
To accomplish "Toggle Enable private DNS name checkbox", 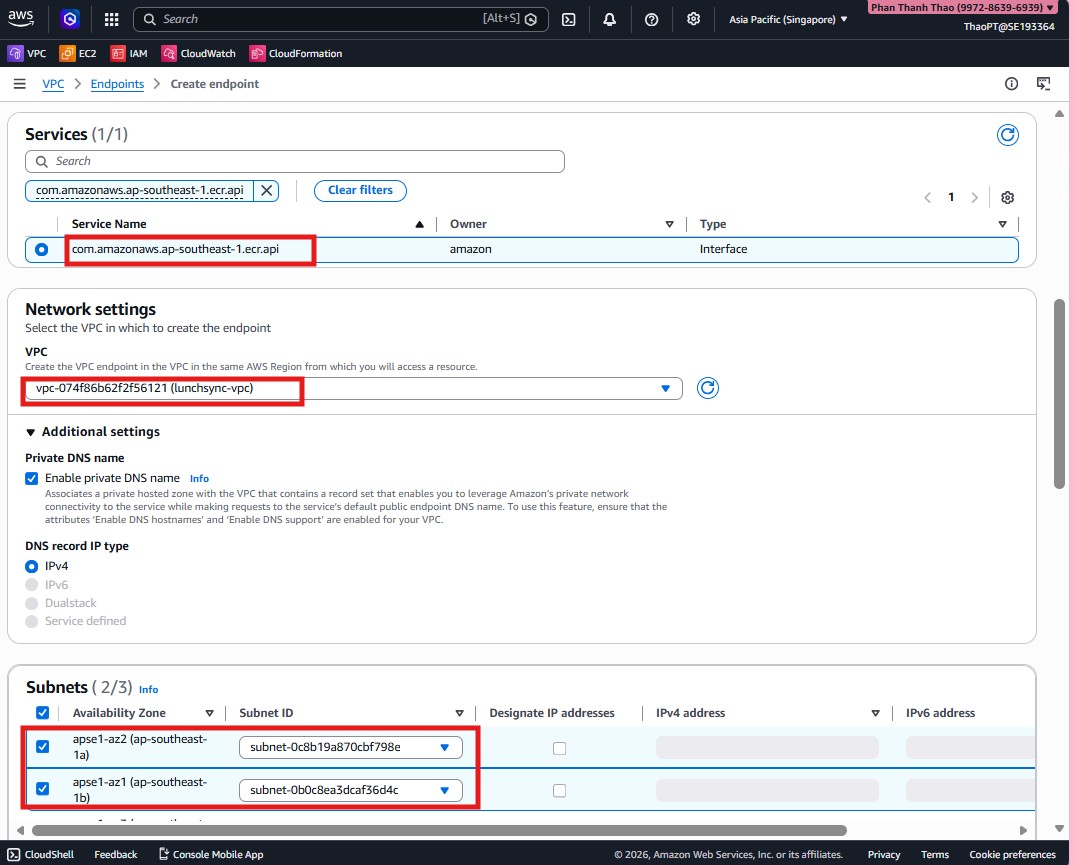I will coord(32,478).
